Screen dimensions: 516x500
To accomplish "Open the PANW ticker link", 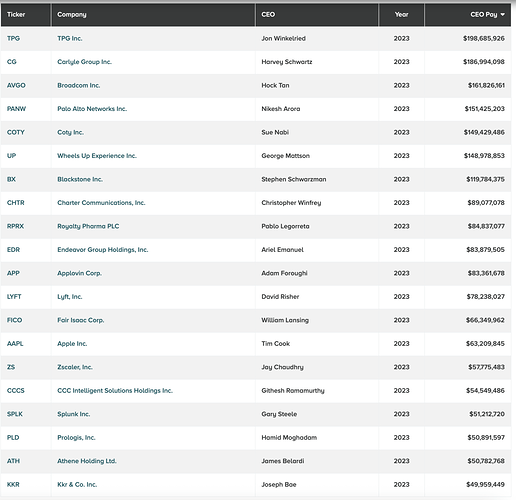I will (16, 109).
